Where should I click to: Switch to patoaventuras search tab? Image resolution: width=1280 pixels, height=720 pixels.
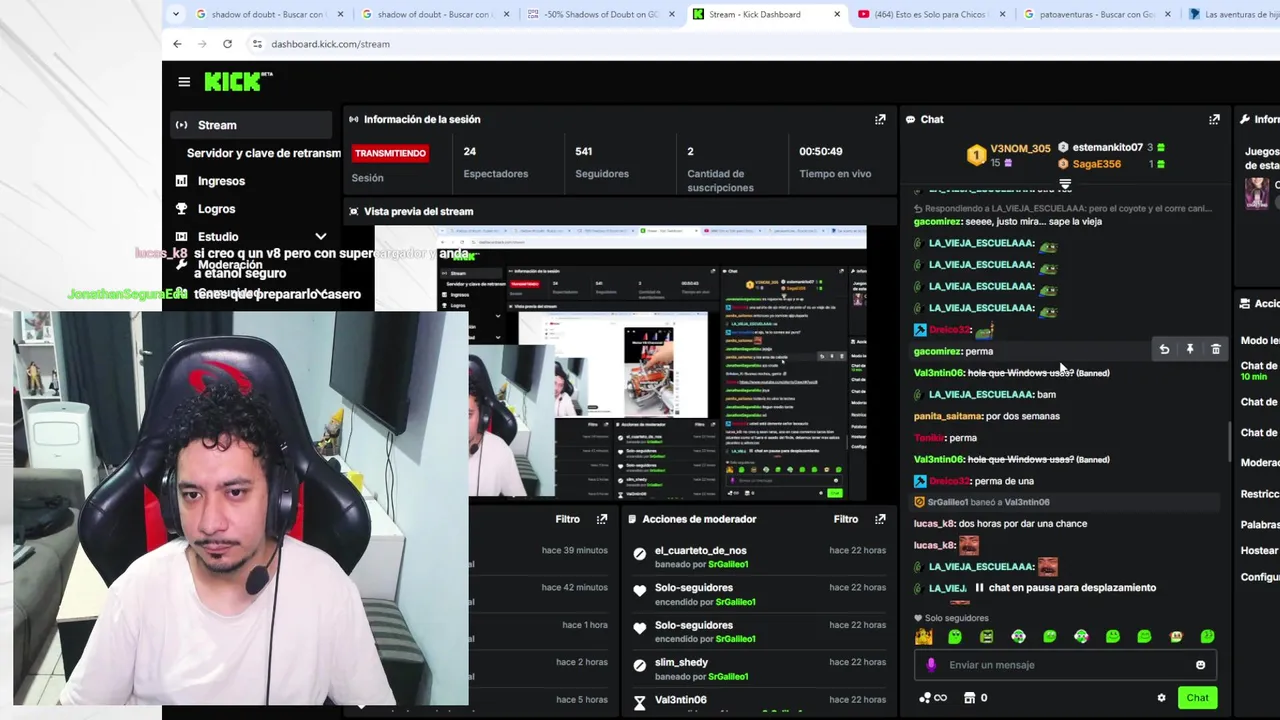pos(1098,14)
